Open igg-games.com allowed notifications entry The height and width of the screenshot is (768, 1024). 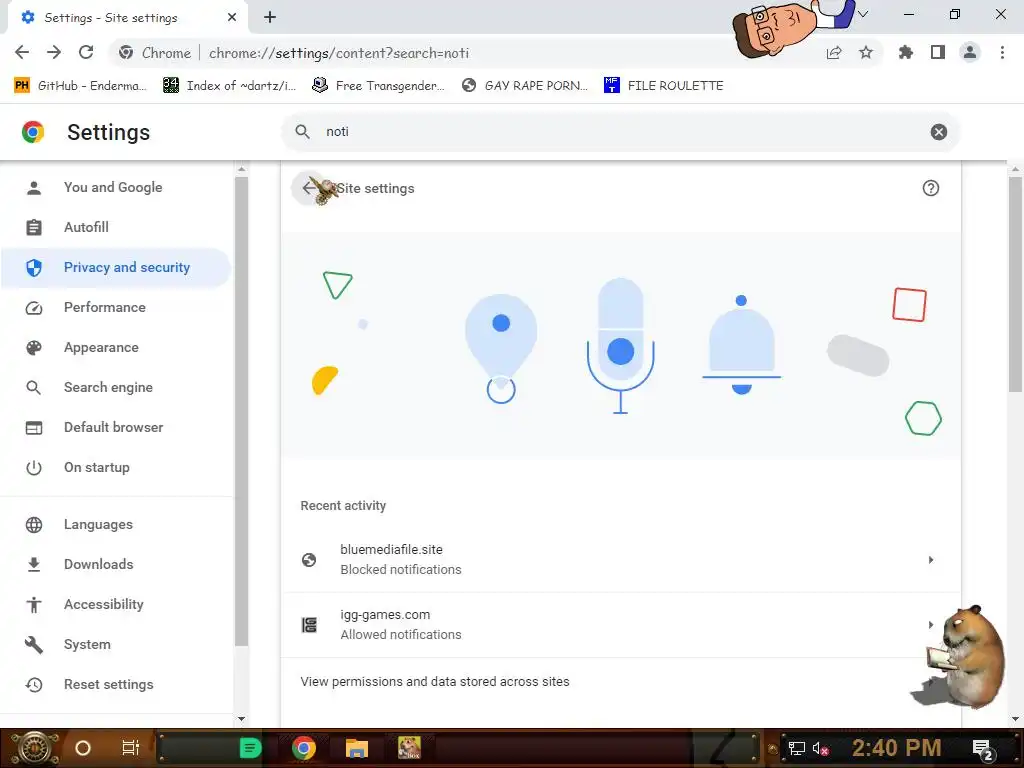click(x=620, y=625)
